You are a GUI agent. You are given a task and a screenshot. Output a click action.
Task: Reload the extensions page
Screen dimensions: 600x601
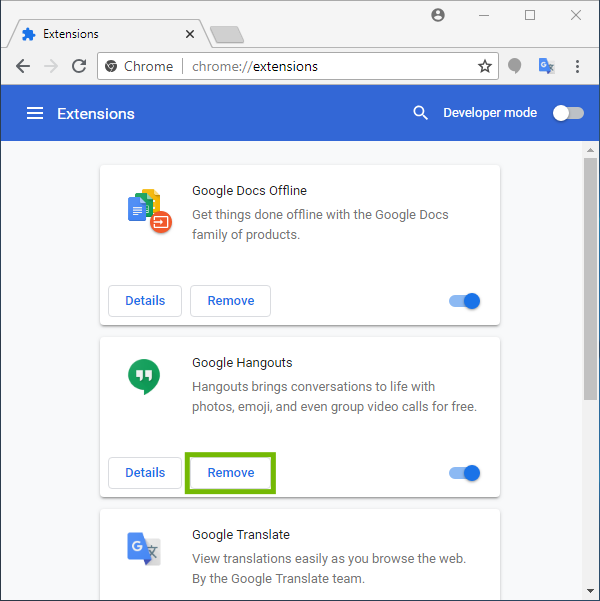79,66
